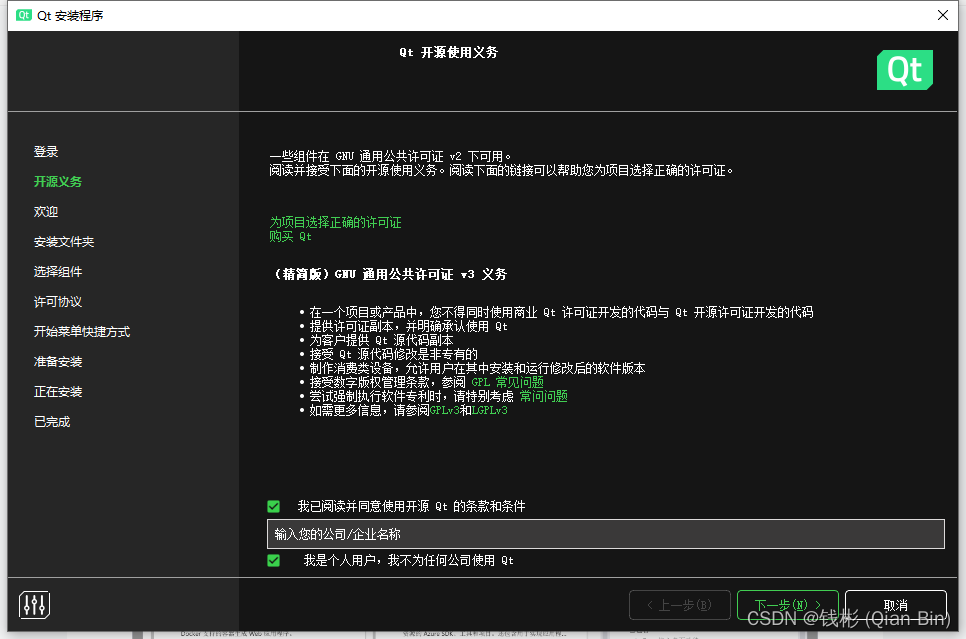Open the GPLv3 link
This screenshot has height=639, width=966.
point(445,410)
